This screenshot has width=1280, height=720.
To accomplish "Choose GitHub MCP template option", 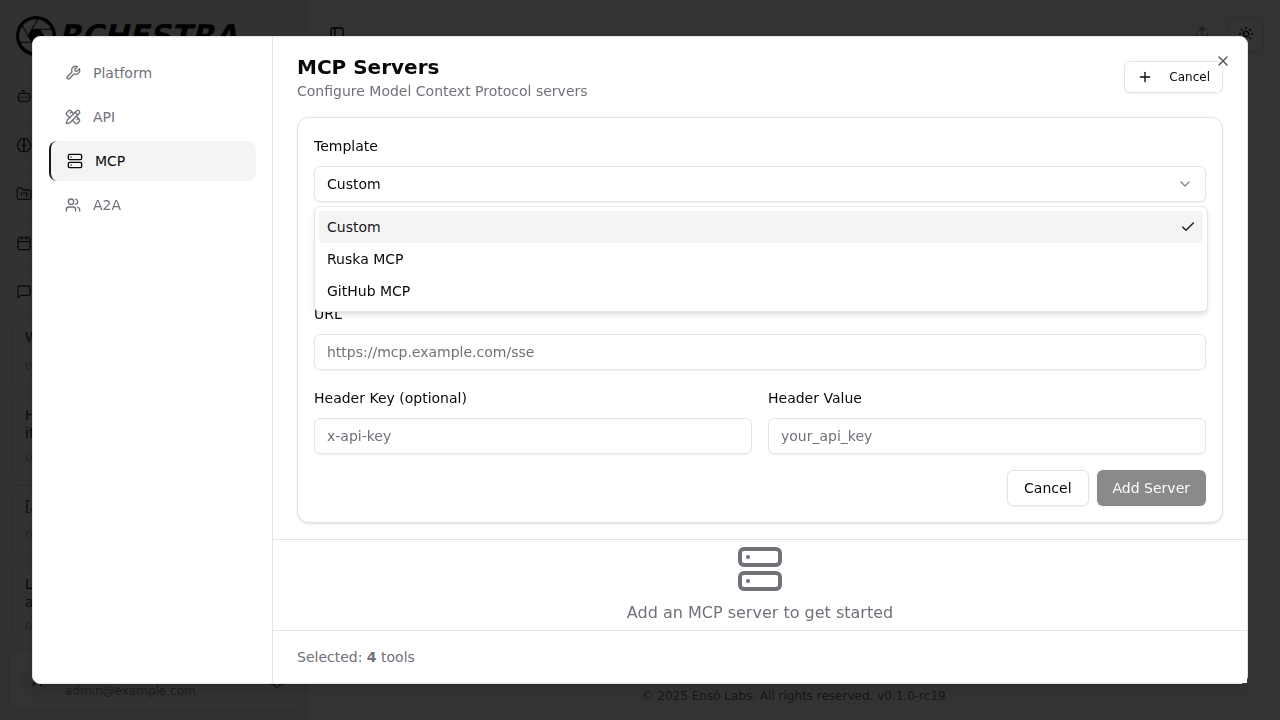I will (761, 291).
